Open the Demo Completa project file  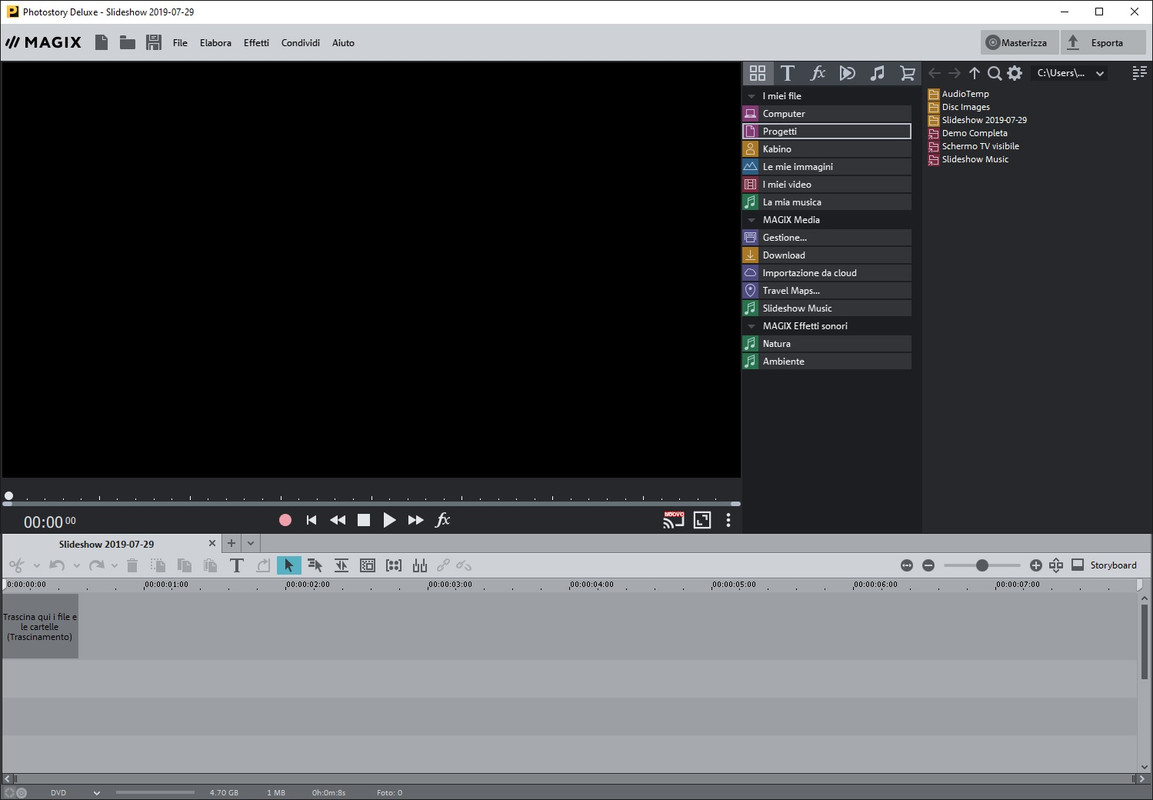coord(968,133)
